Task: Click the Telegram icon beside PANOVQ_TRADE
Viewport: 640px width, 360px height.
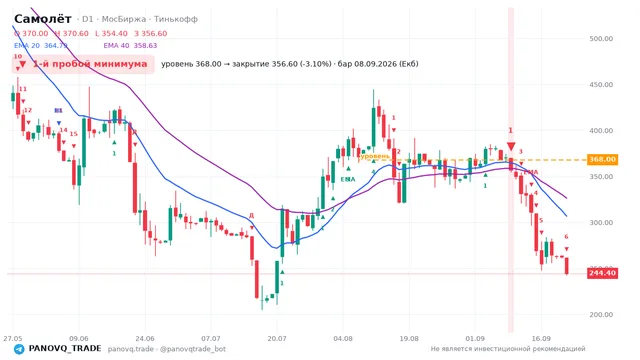Action: [19, 349]
